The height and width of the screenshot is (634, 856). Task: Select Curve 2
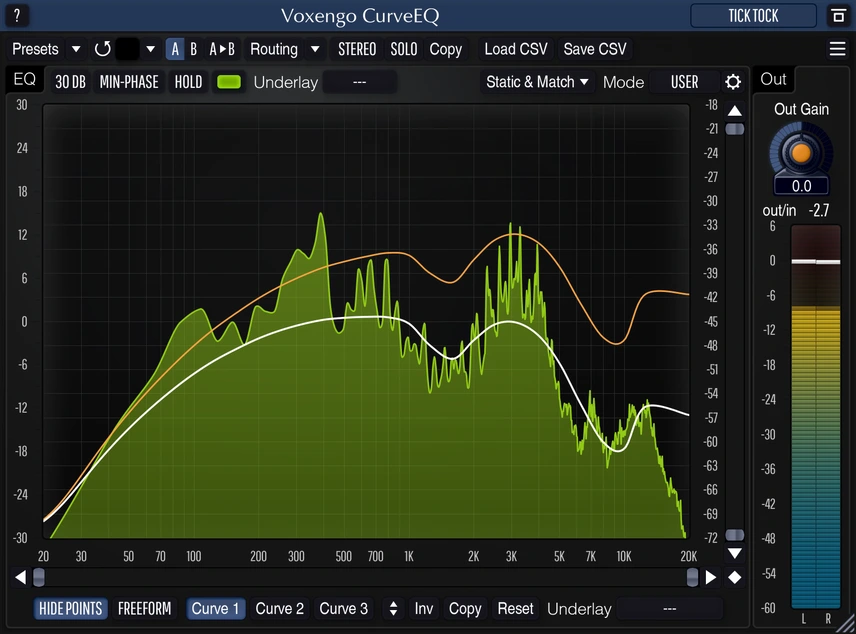click(x=280, y=608)
